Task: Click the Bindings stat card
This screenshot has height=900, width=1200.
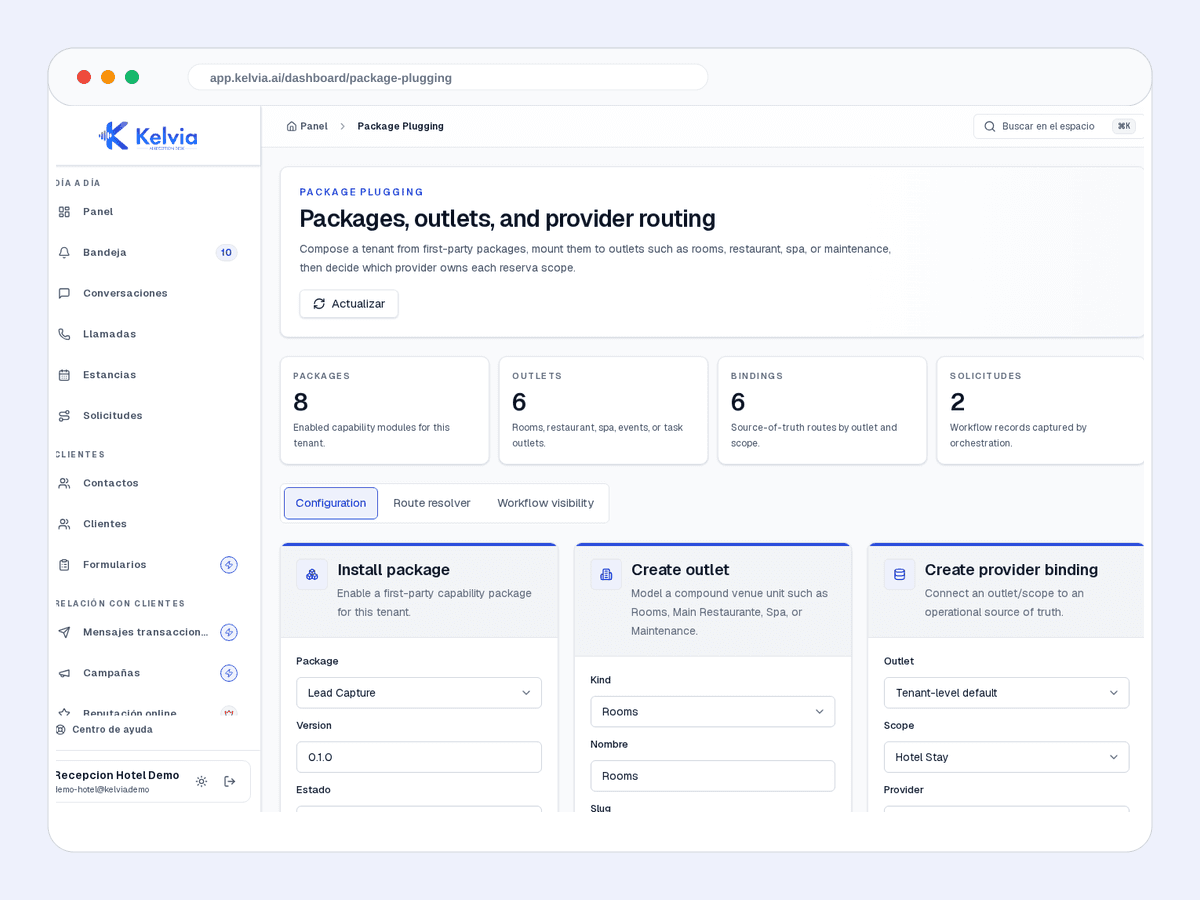Action: [822, 411]
